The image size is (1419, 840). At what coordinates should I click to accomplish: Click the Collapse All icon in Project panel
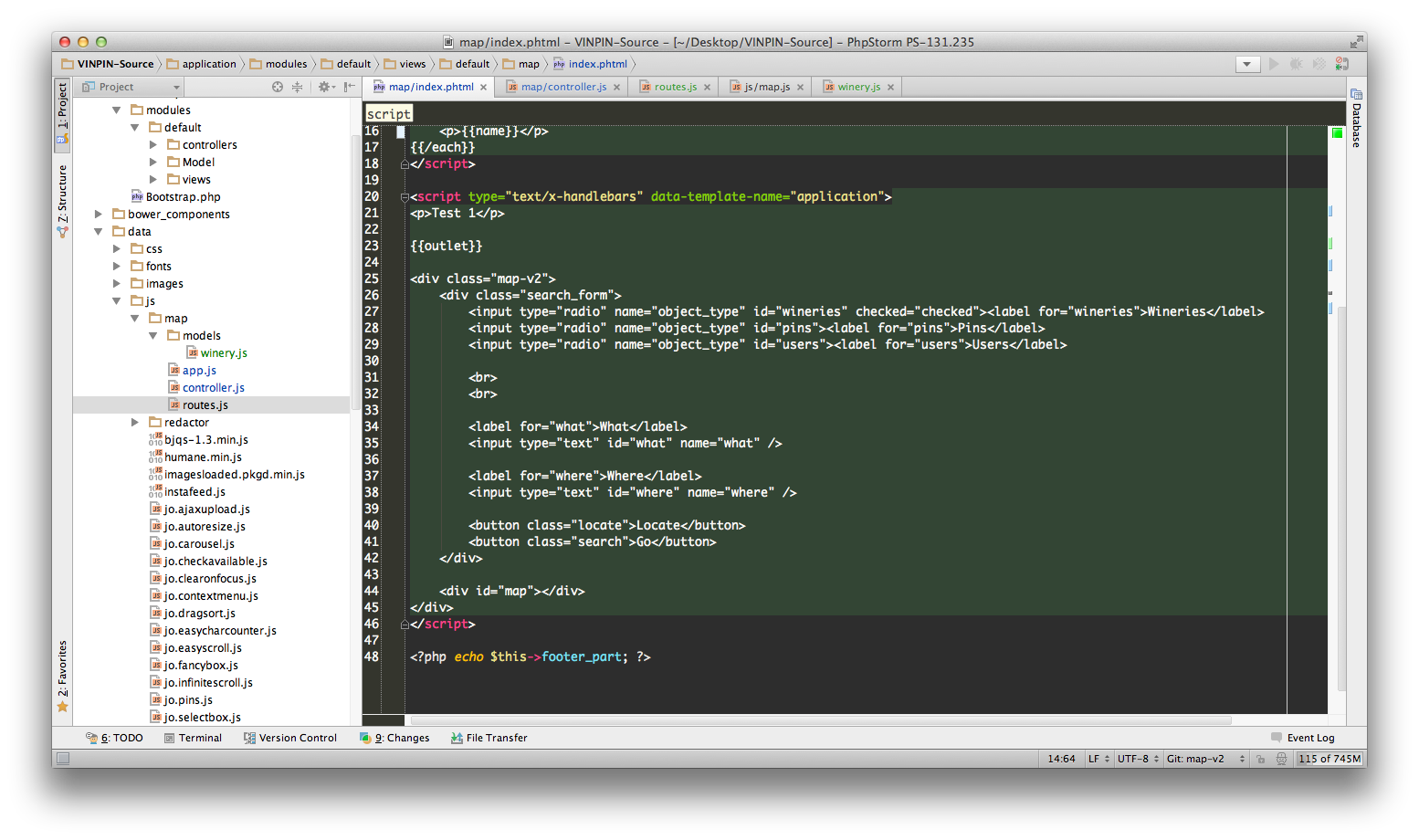pos(297,87)
